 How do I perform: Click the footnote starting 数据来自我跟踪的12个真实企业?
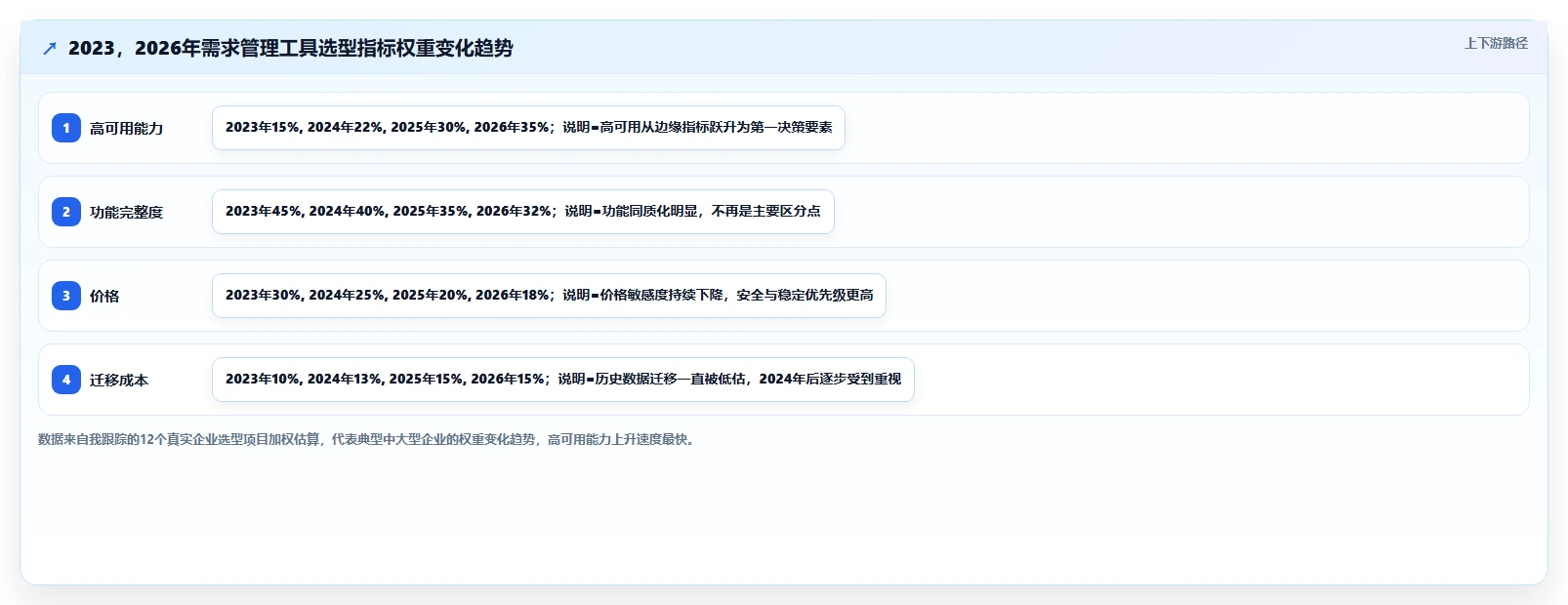pyautogui.click(x=368, y=439)
